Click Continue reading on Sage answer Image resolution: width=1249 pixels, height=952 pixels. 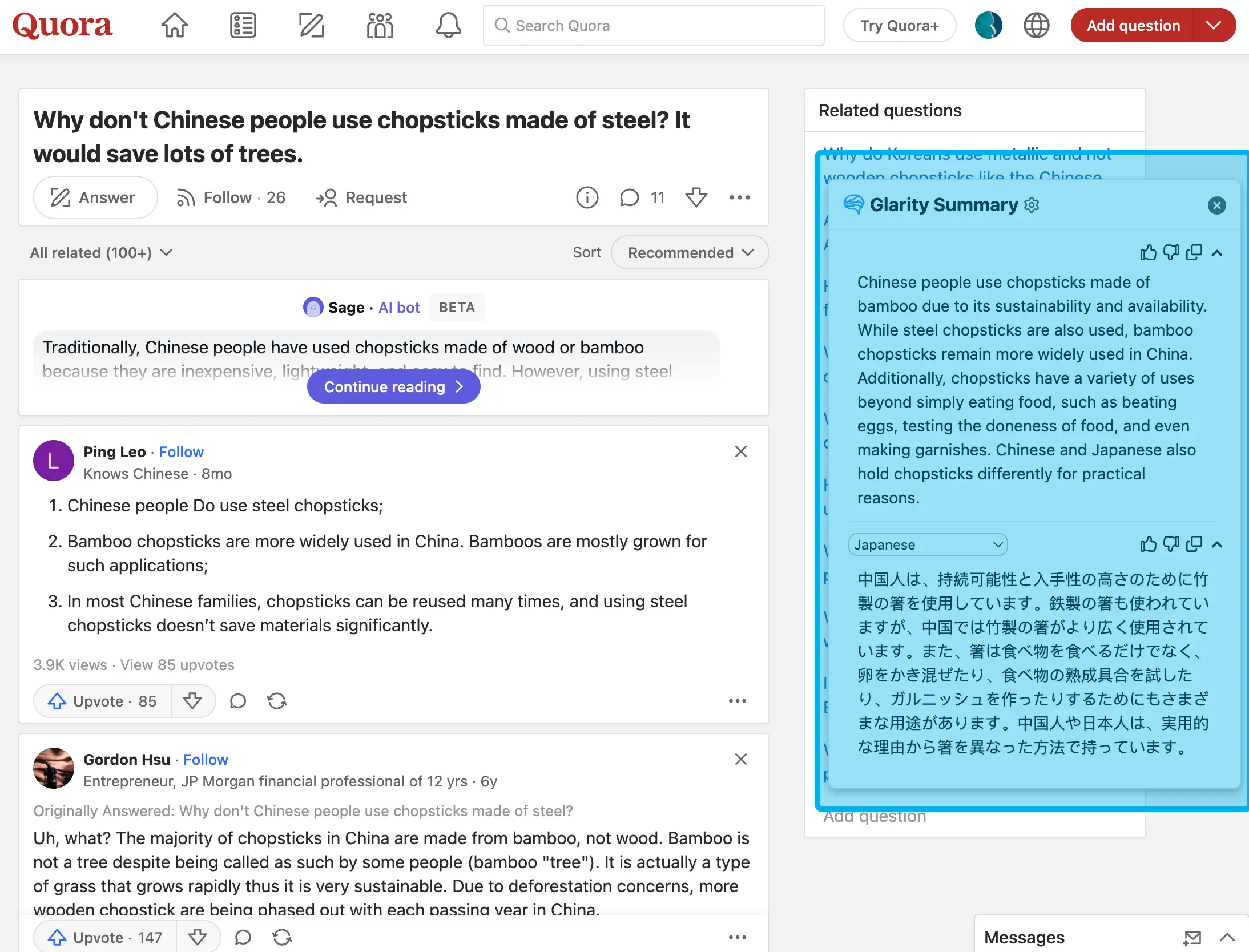[393, 387]
